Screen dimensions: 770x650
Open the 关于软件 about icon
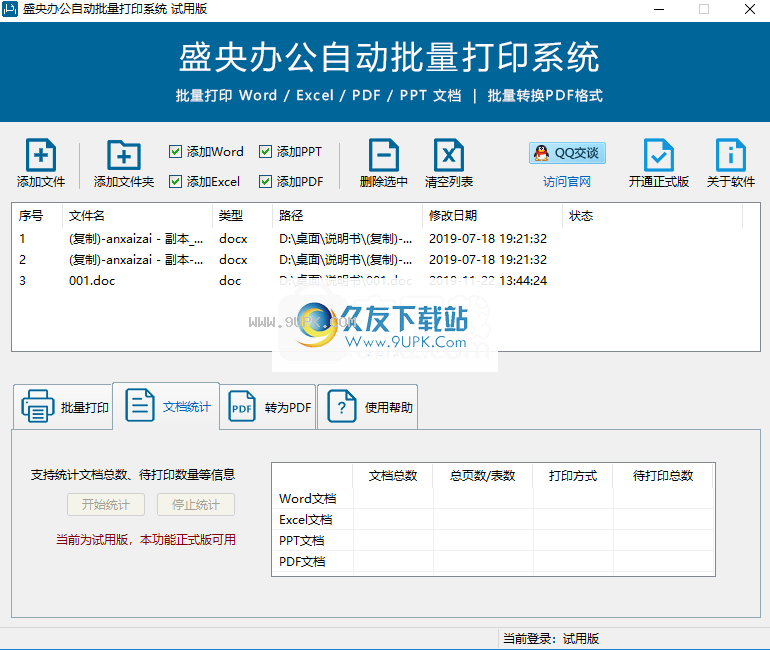(731, 156)
